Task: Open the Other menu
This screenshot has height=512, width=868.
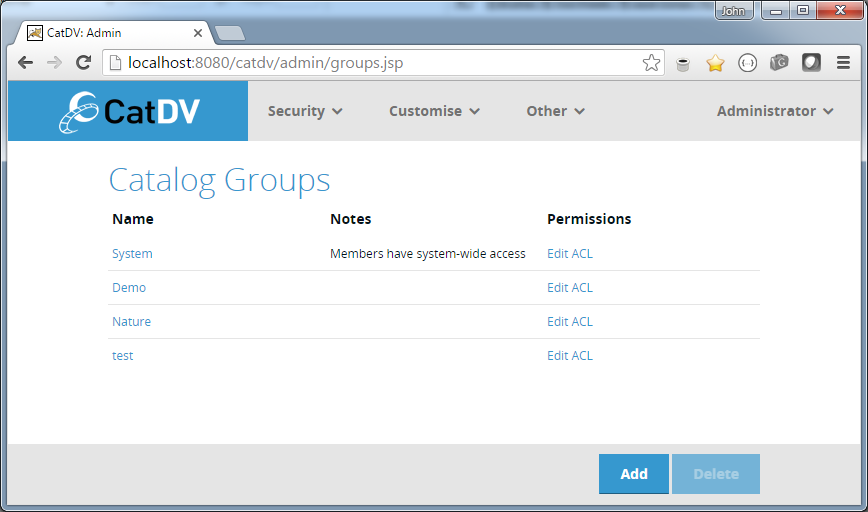Action: point(555,111)
